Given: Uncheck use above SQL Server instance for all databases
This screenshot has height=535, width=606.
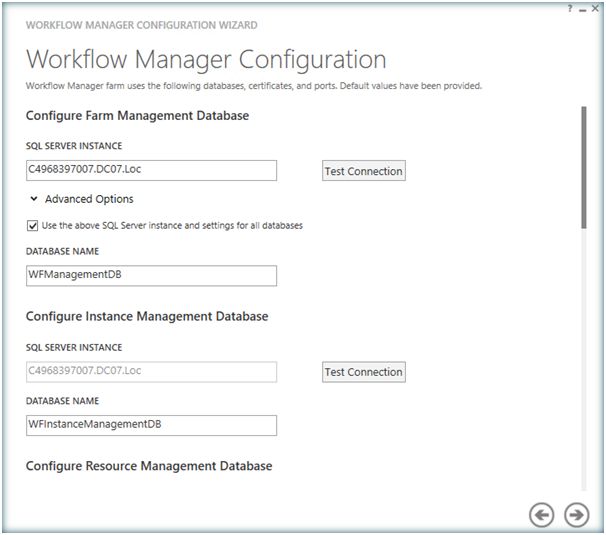Looking at the screenshot, I should [32, 225].
